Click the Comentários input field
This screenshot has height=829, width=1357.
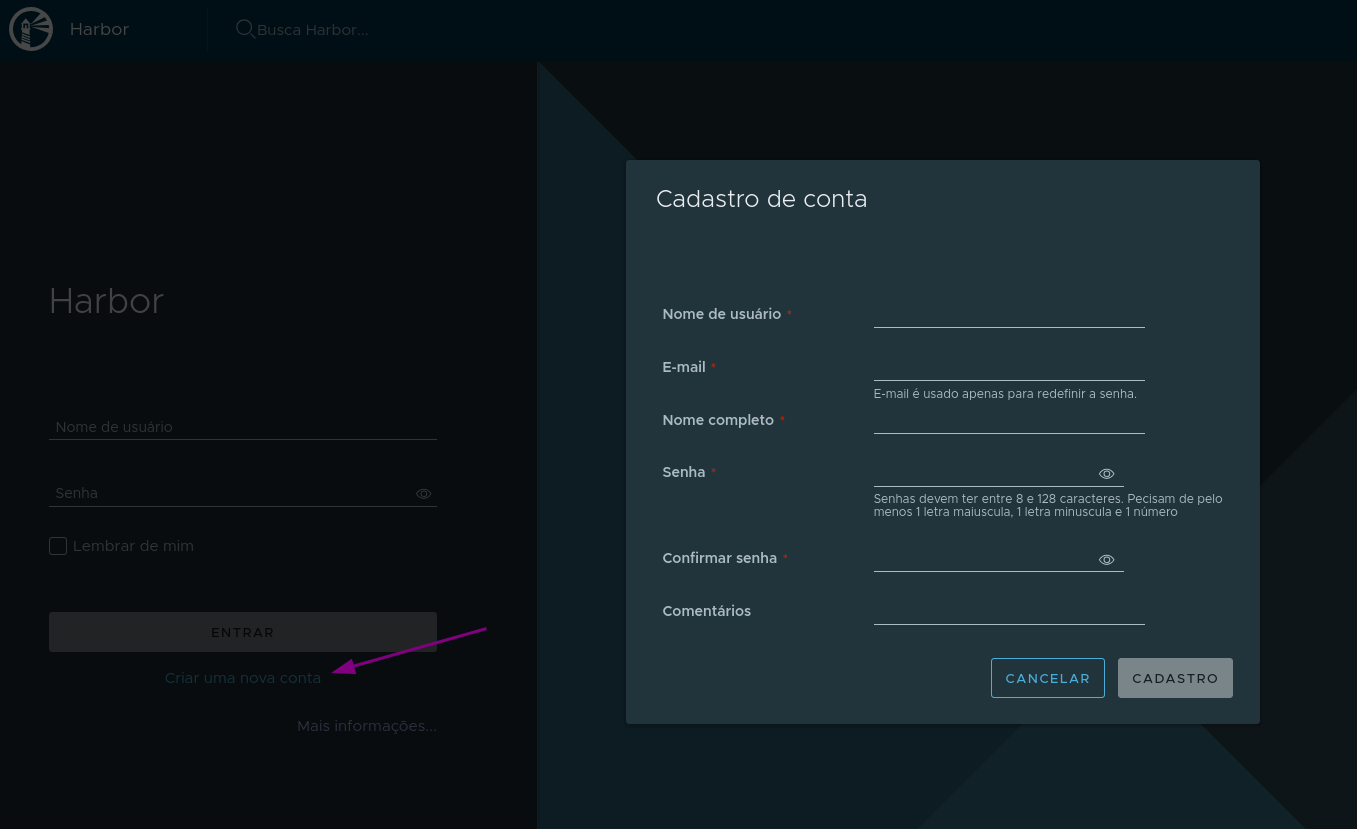tap(1008, 612)
